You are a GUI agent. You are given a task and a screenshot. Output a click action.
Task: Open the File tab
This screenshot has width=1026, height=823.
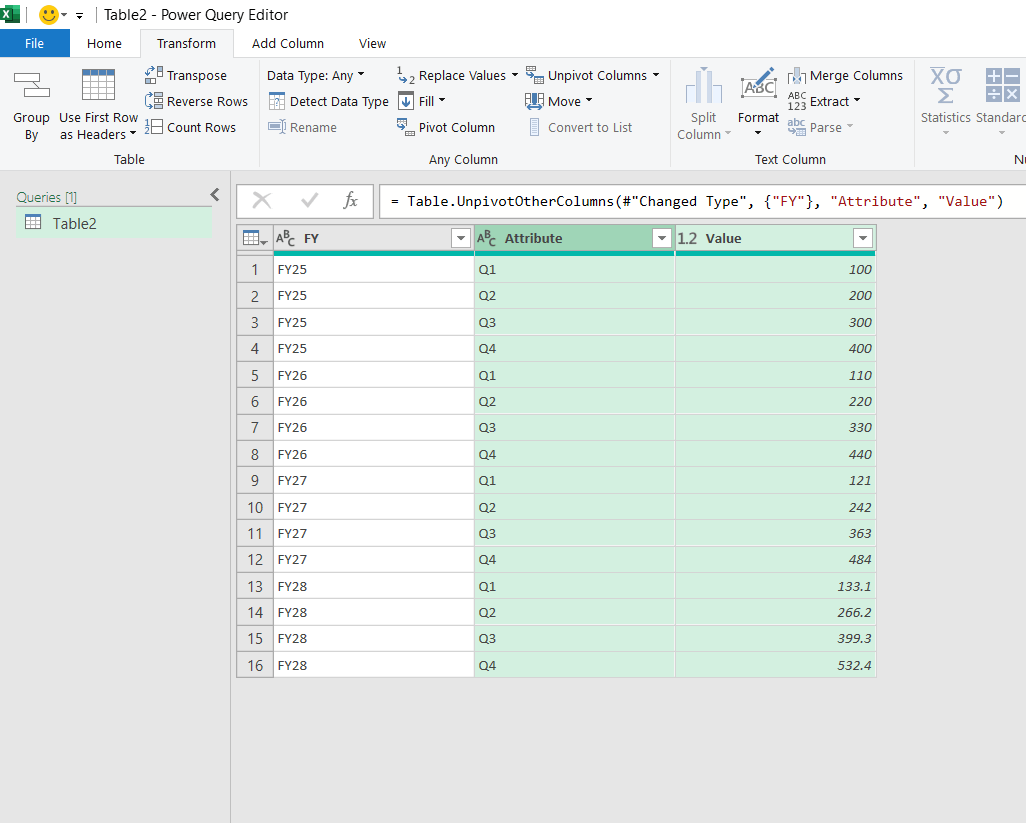coord(35,43)
